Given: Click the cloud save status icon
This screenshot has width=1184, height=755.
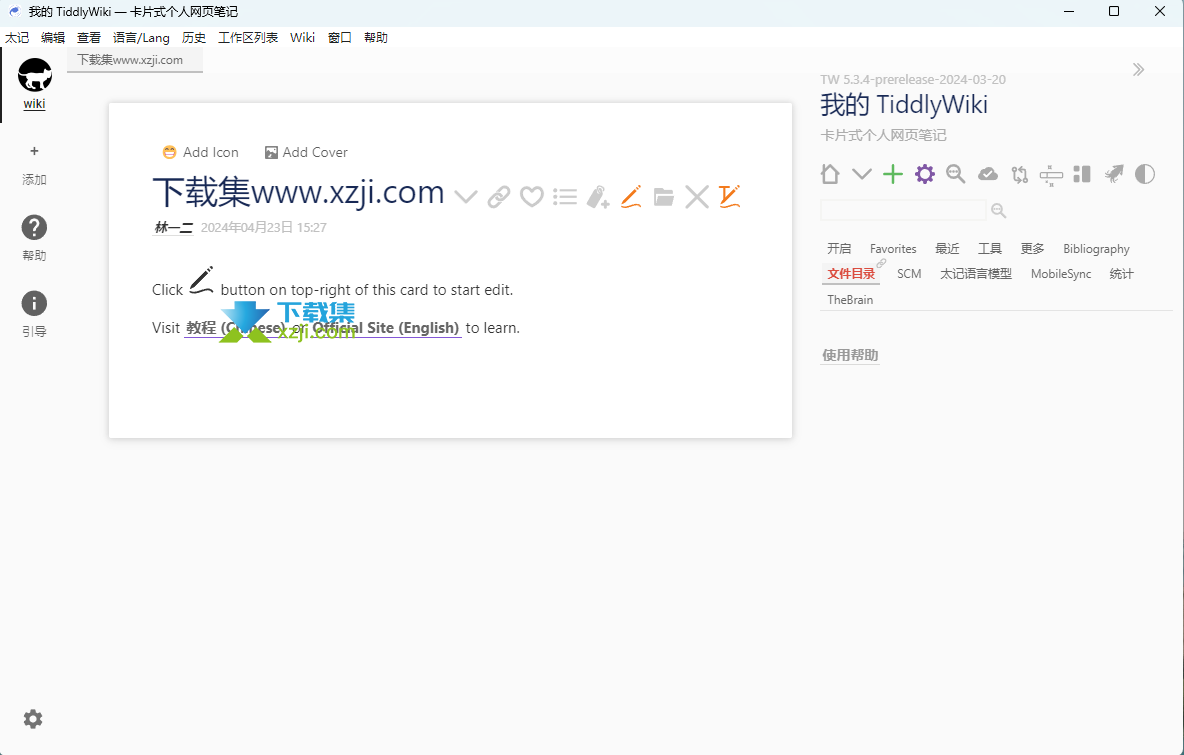Looking at the screenshot, I should click(988, 174).
